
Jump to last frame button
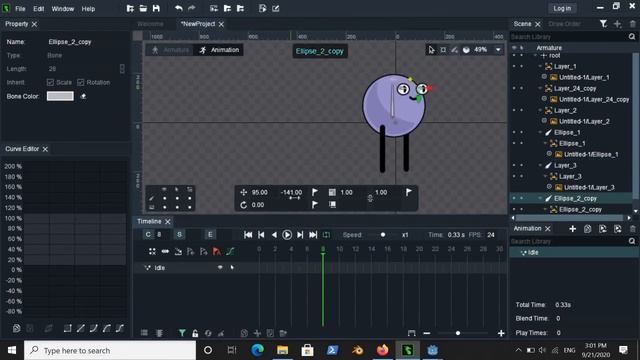coord(313,235)
